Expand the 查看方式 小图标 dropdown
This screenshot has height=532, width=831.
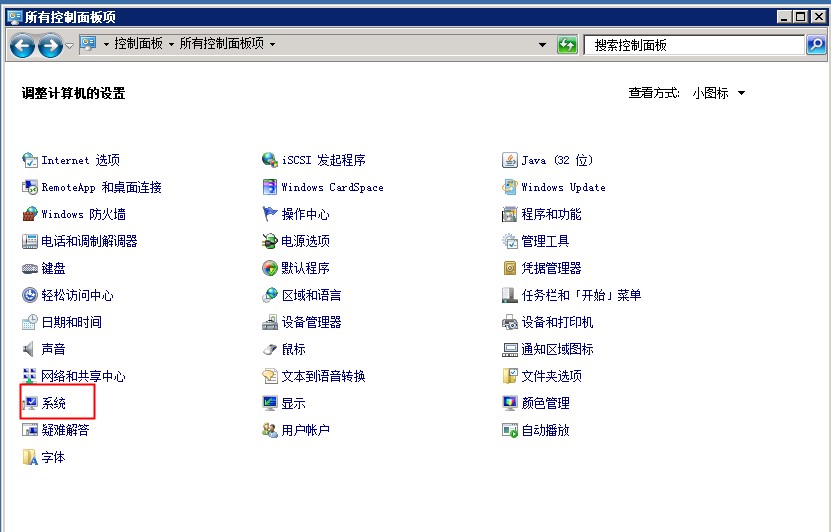click(741, 93)
